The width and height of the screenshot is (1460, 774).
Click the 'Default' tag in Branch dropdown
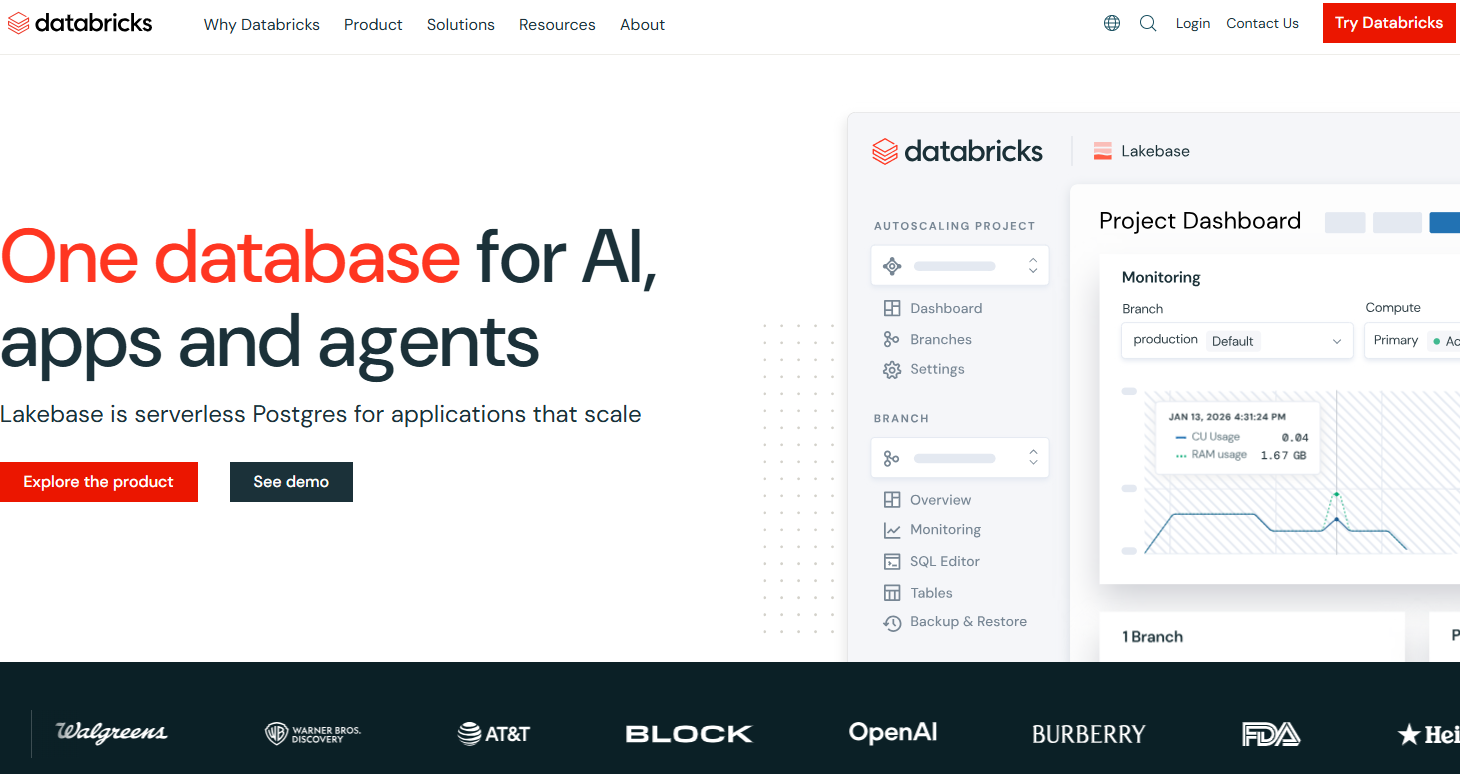pos(1232,341)
